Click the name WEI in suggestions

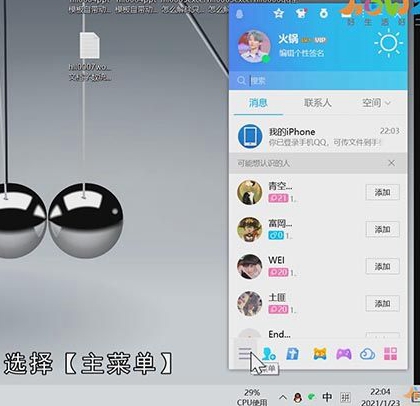coord(276,260)
